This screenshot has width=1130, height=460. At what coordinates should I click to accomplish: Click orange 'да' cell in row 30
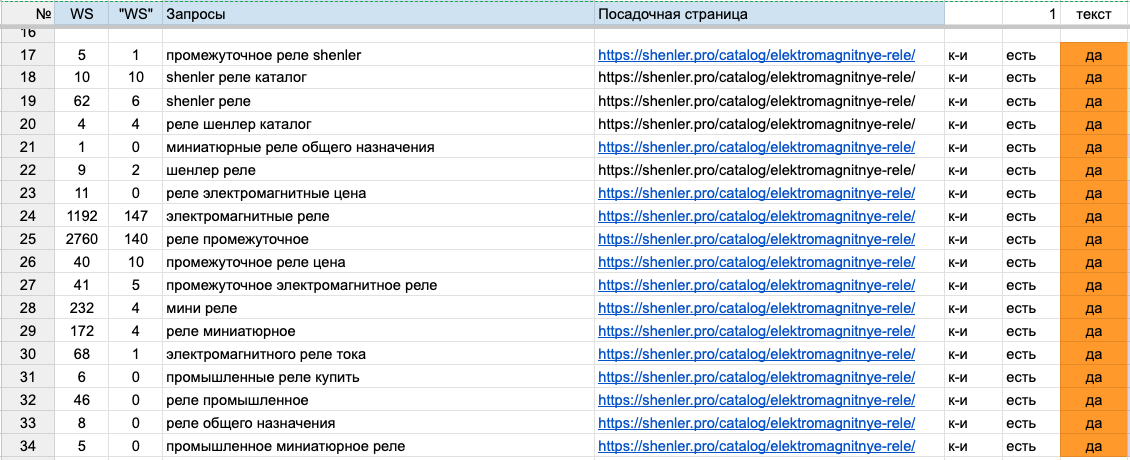[x=1094, y=355]
